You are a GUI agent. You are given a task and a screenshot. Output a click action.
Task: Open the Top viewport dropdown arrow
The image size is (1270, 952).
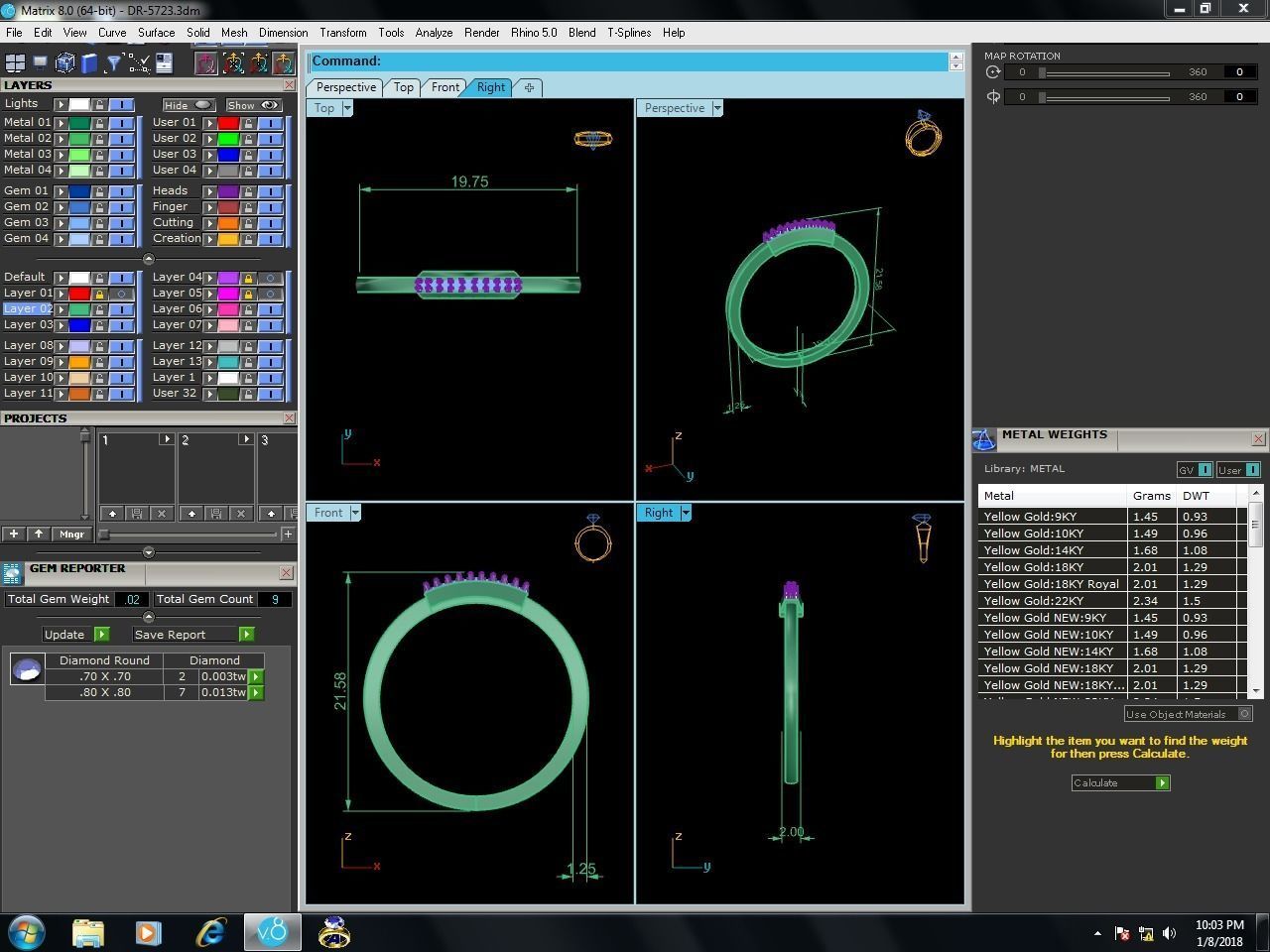(347, 108)
